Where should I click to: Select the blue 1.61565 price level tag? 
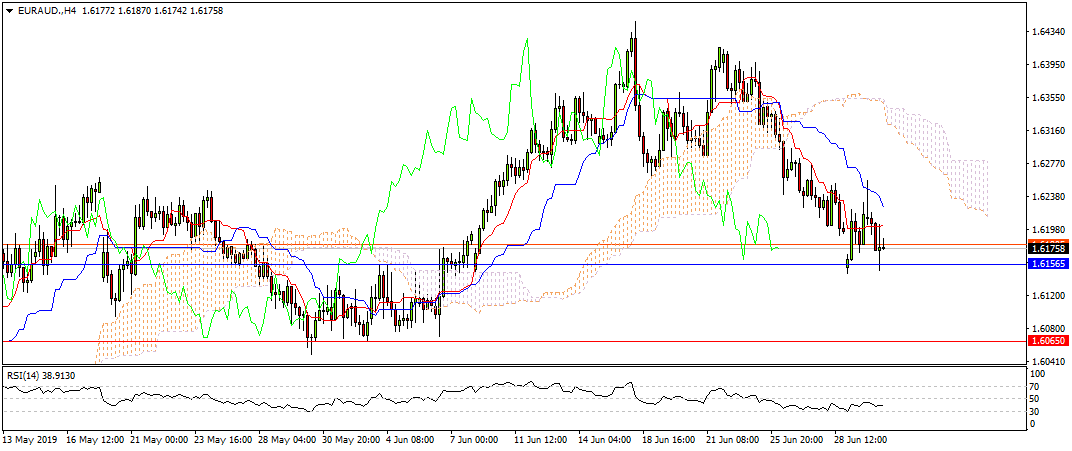1047,264
